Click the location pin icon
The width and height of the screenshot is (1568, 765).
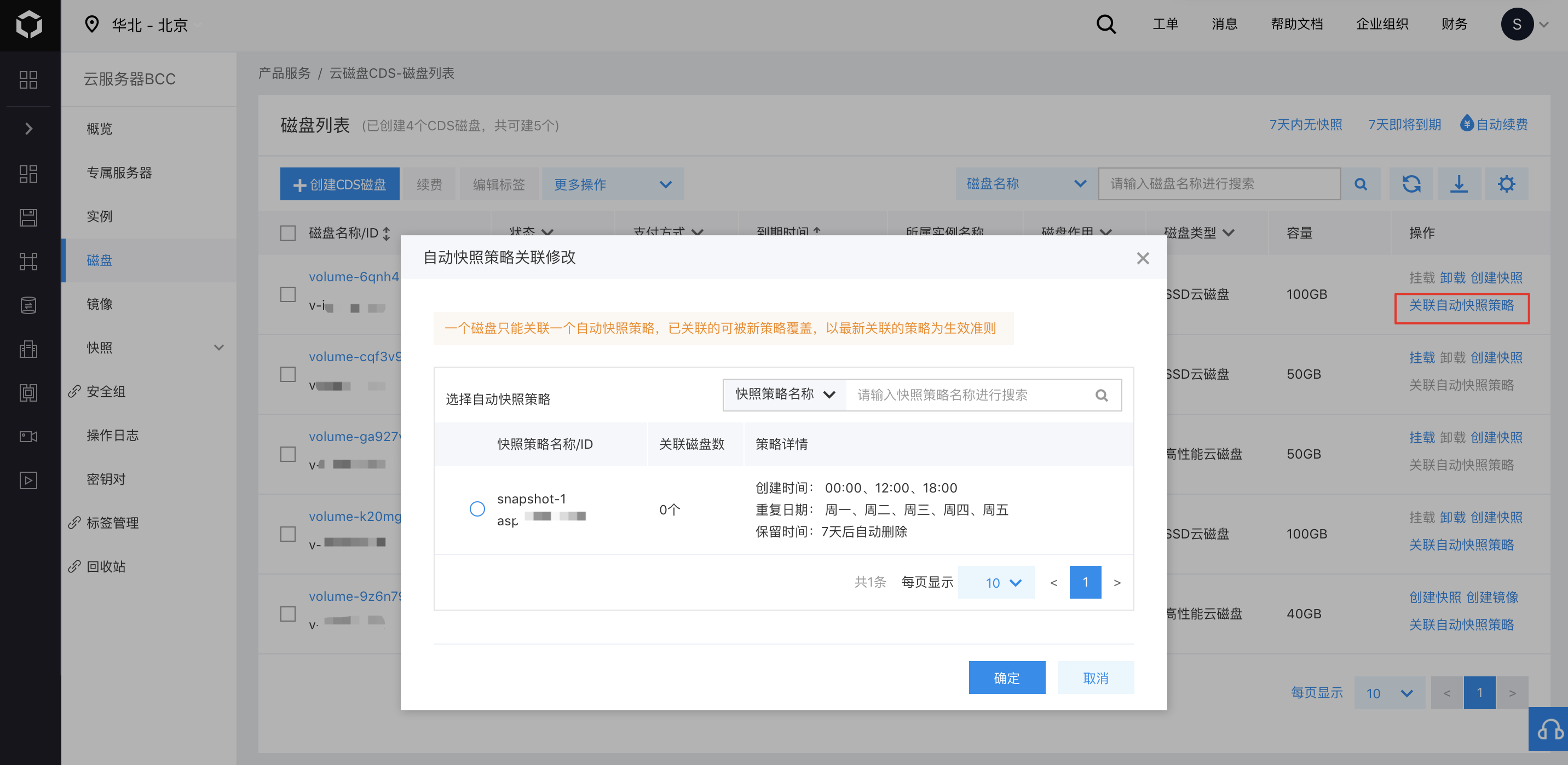92,24
